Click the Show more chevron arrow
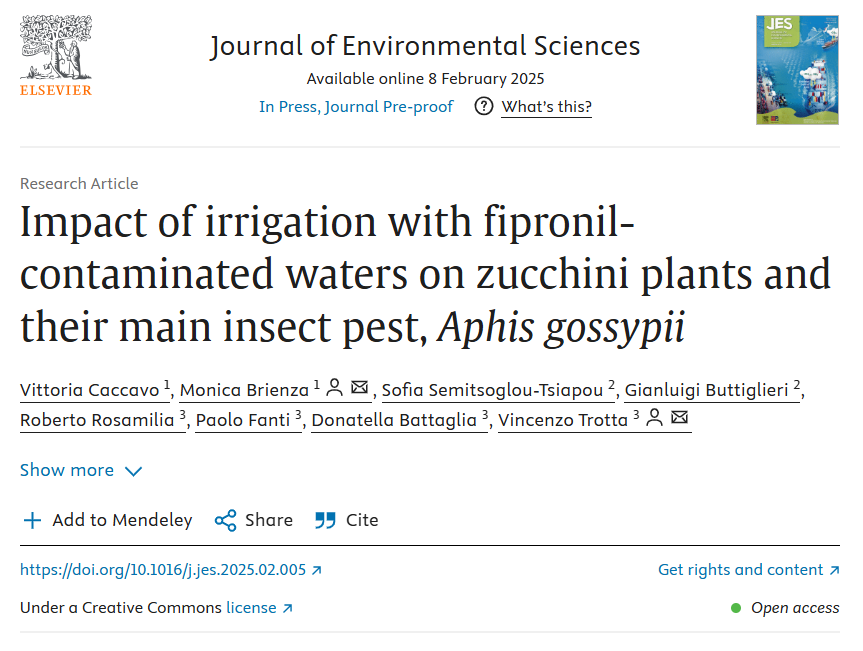 pos(133,472)
